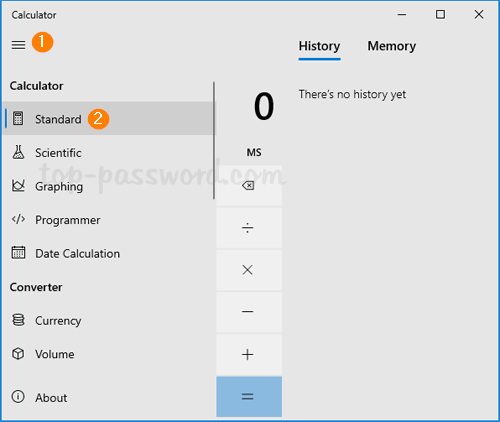Click the MS memory store button

click(x=254, y=153)
